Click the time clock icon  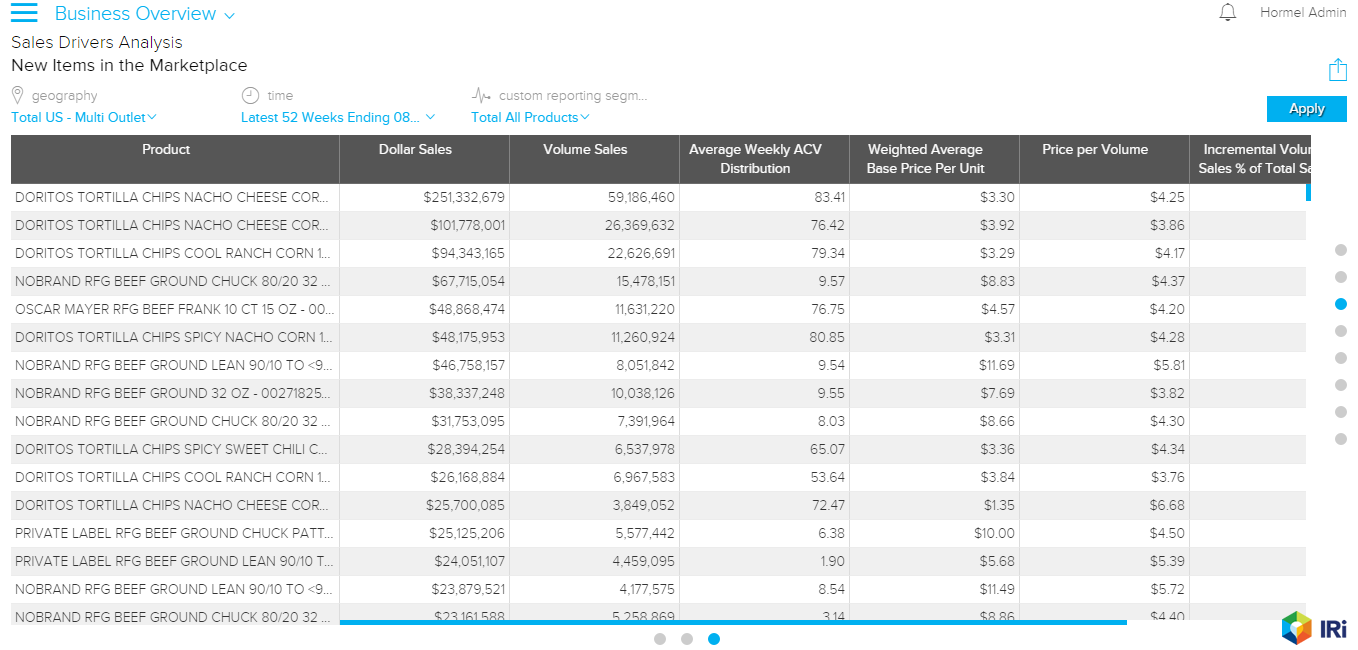[250, 95]
